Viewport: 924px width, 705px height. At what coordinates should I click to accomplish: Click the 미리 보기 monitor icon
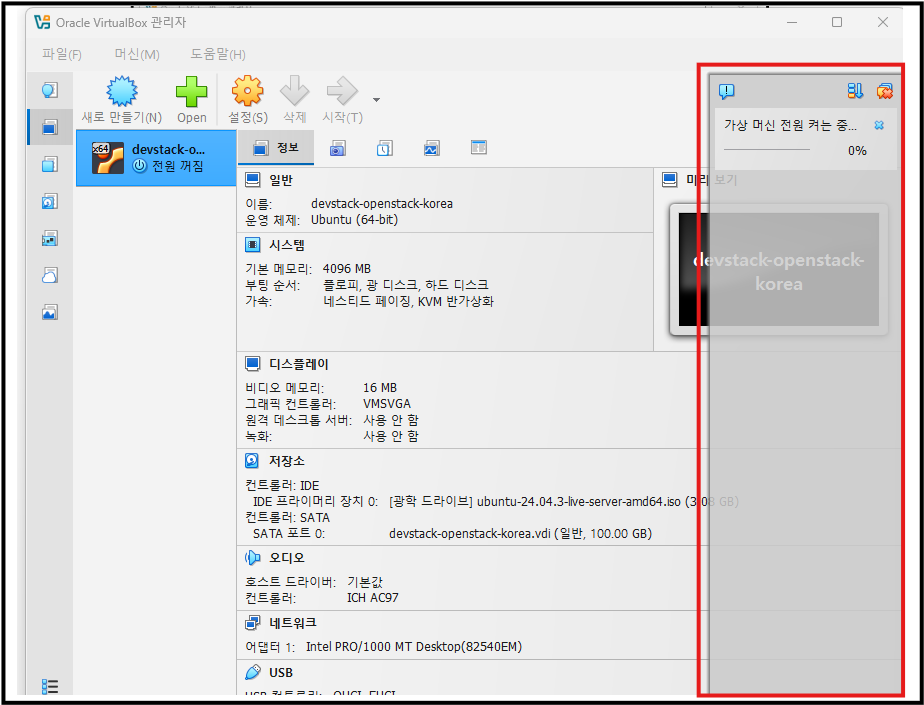[x=669, y=179]
